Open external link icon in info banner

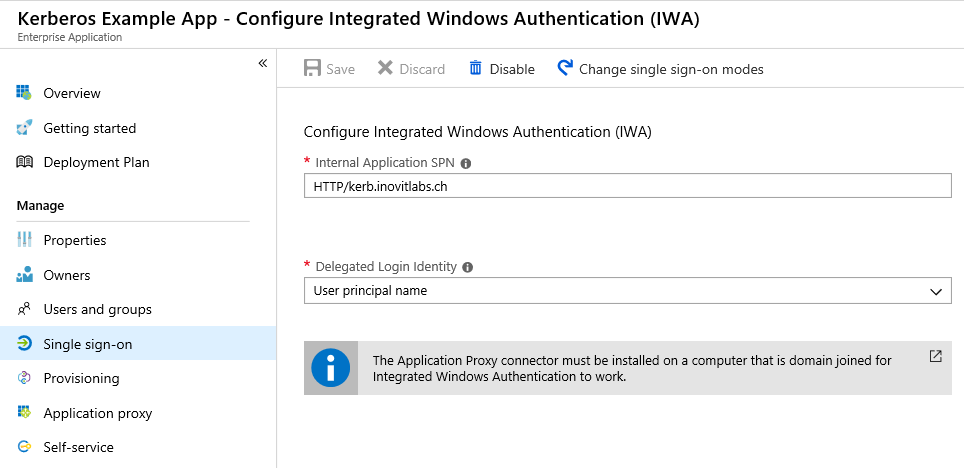[935, 356]
